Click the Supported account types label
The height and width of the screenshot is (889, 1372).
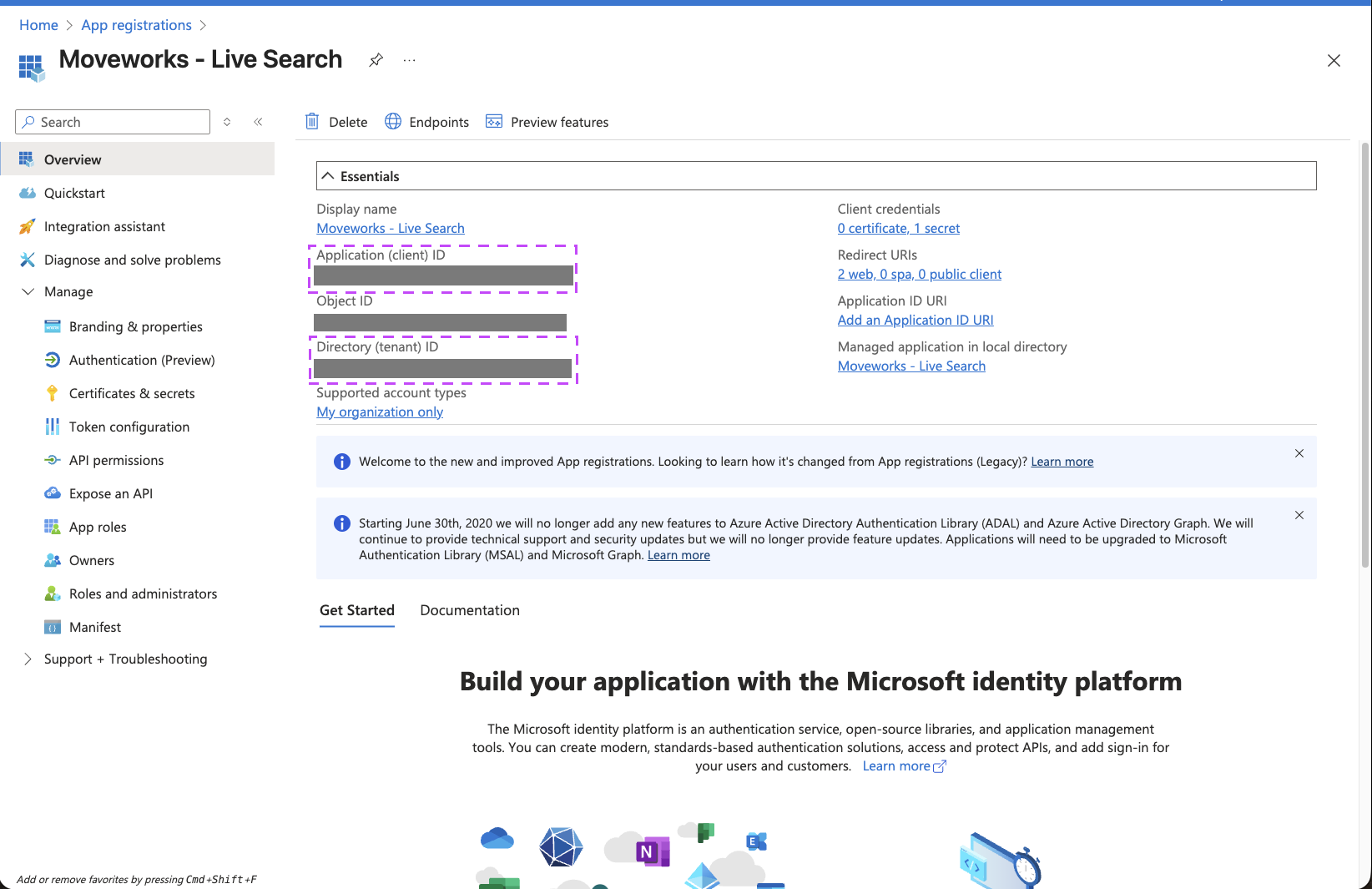(x=391, y=392)
